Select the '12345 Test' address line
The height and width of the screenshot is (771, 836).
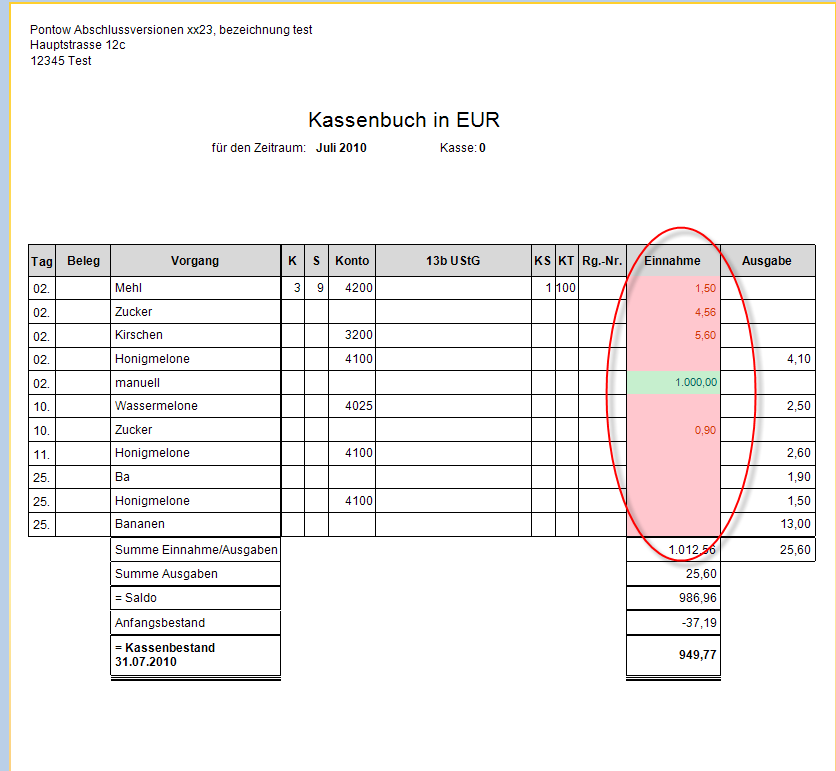click(x=61, y=61)
